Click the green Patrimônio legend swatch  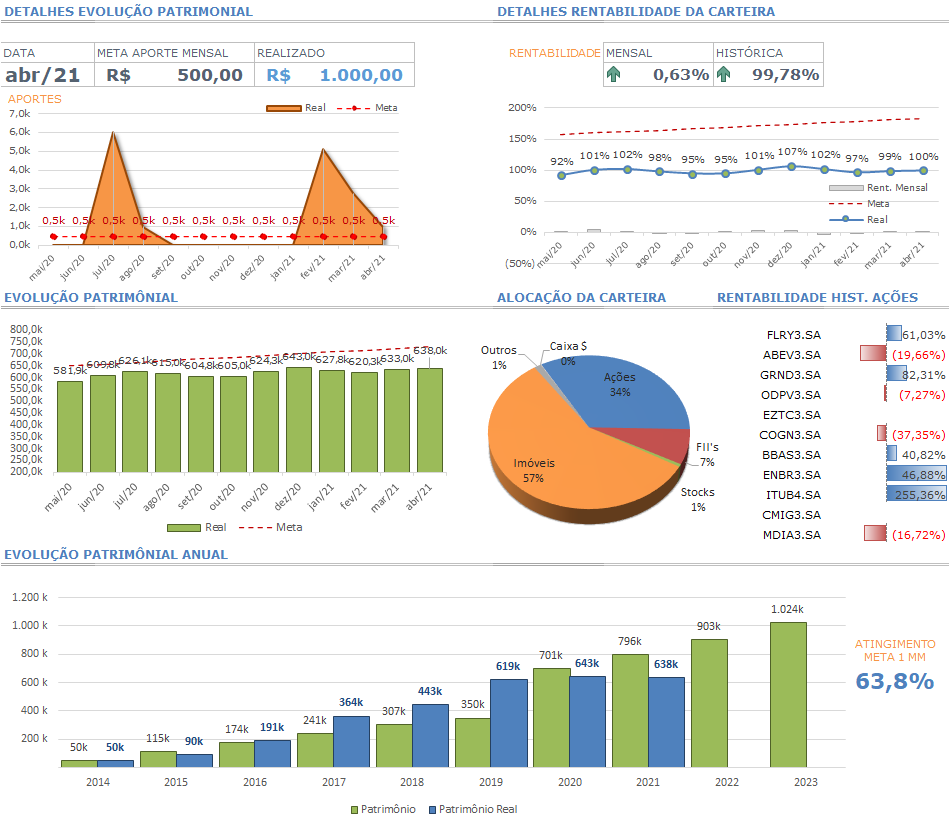(355, 810)
